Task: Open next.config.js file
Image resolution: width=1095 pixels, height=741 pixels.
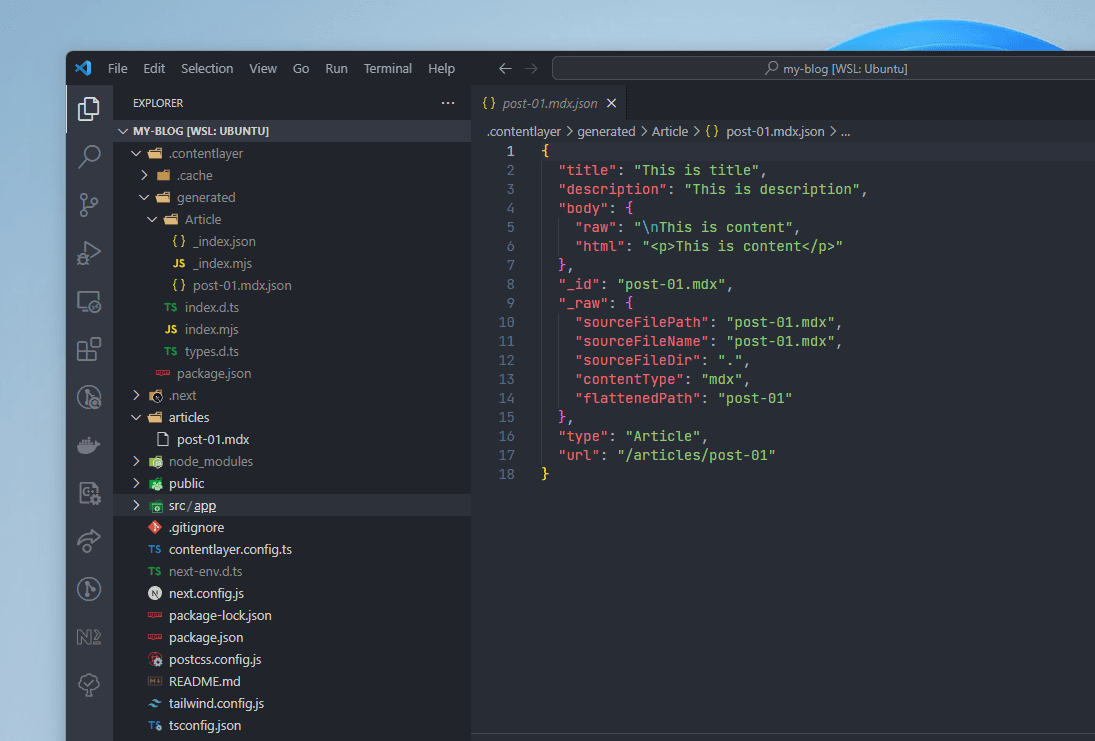Action: pyautogui.click(x=292, y=593)
